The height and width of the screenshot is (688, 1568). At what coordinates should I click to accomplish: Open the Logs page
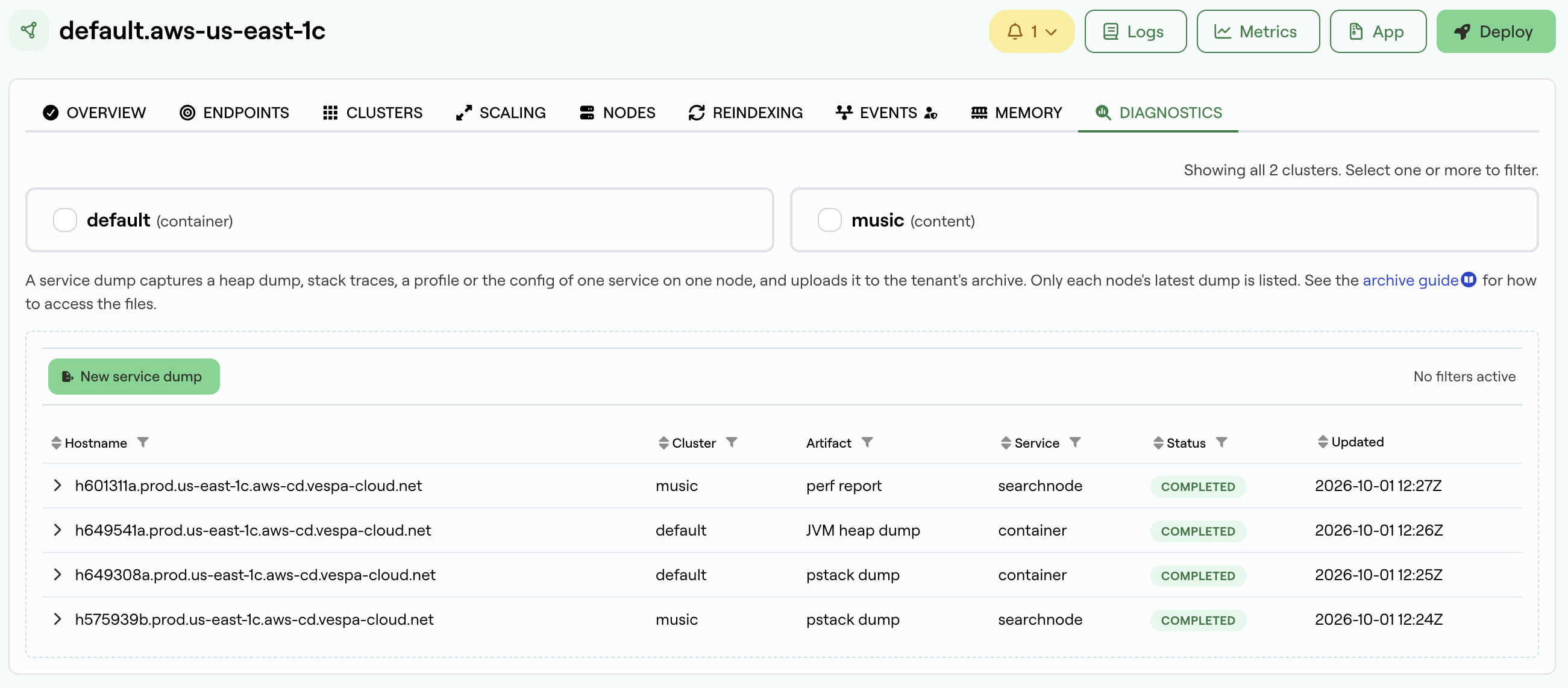coord(1135,32)
